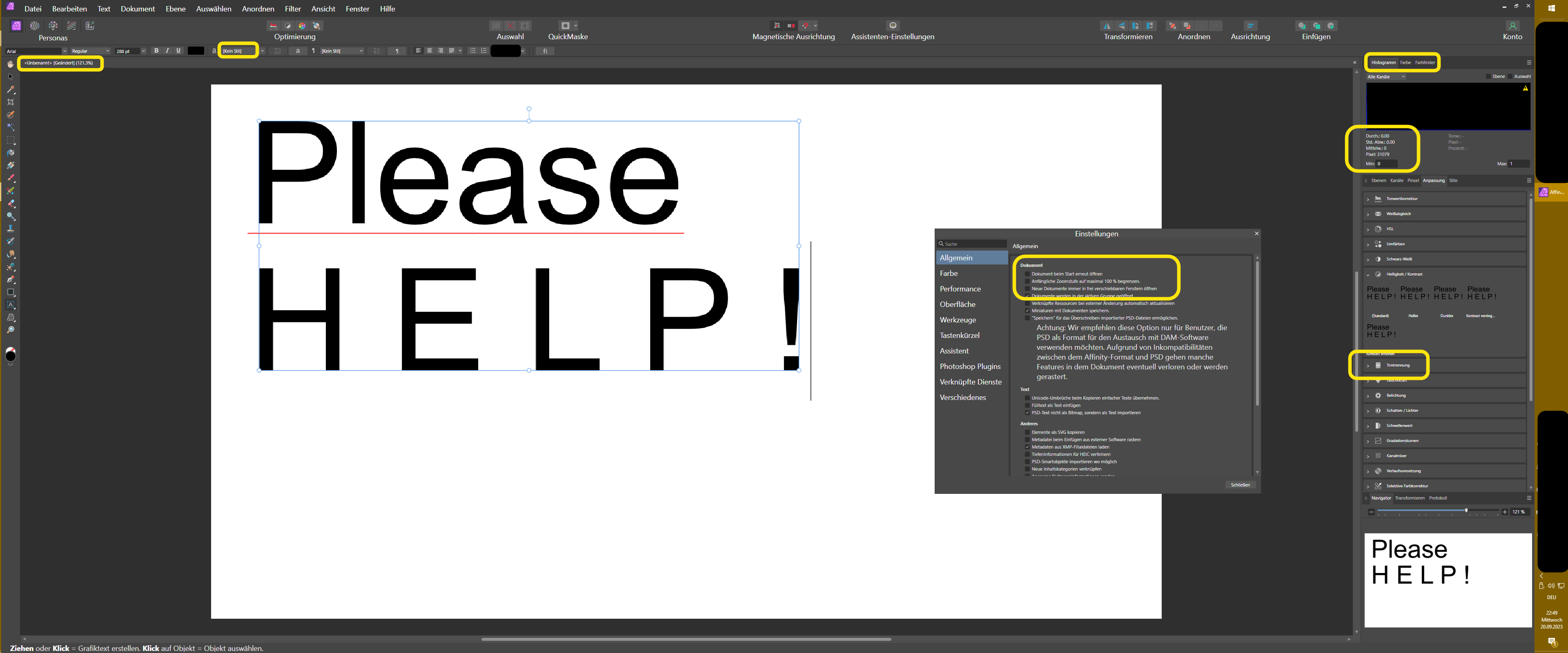The width and height of the screenshot is (1568, 653).
Task: Open the 'Alle Kanäle' histogram dropdown
Action: [1386, 77]
